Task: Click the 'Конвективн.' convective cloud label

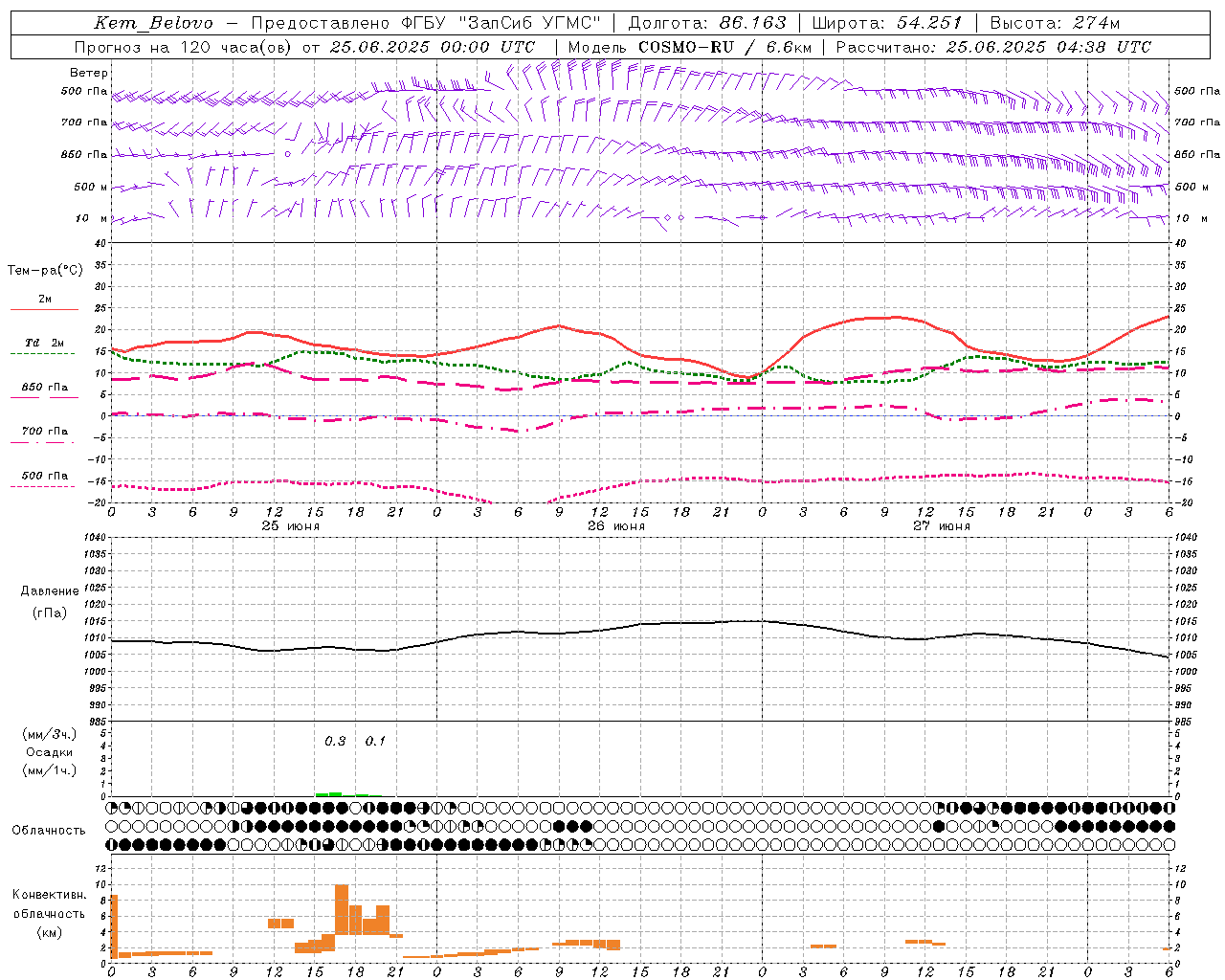Action: 49,895
